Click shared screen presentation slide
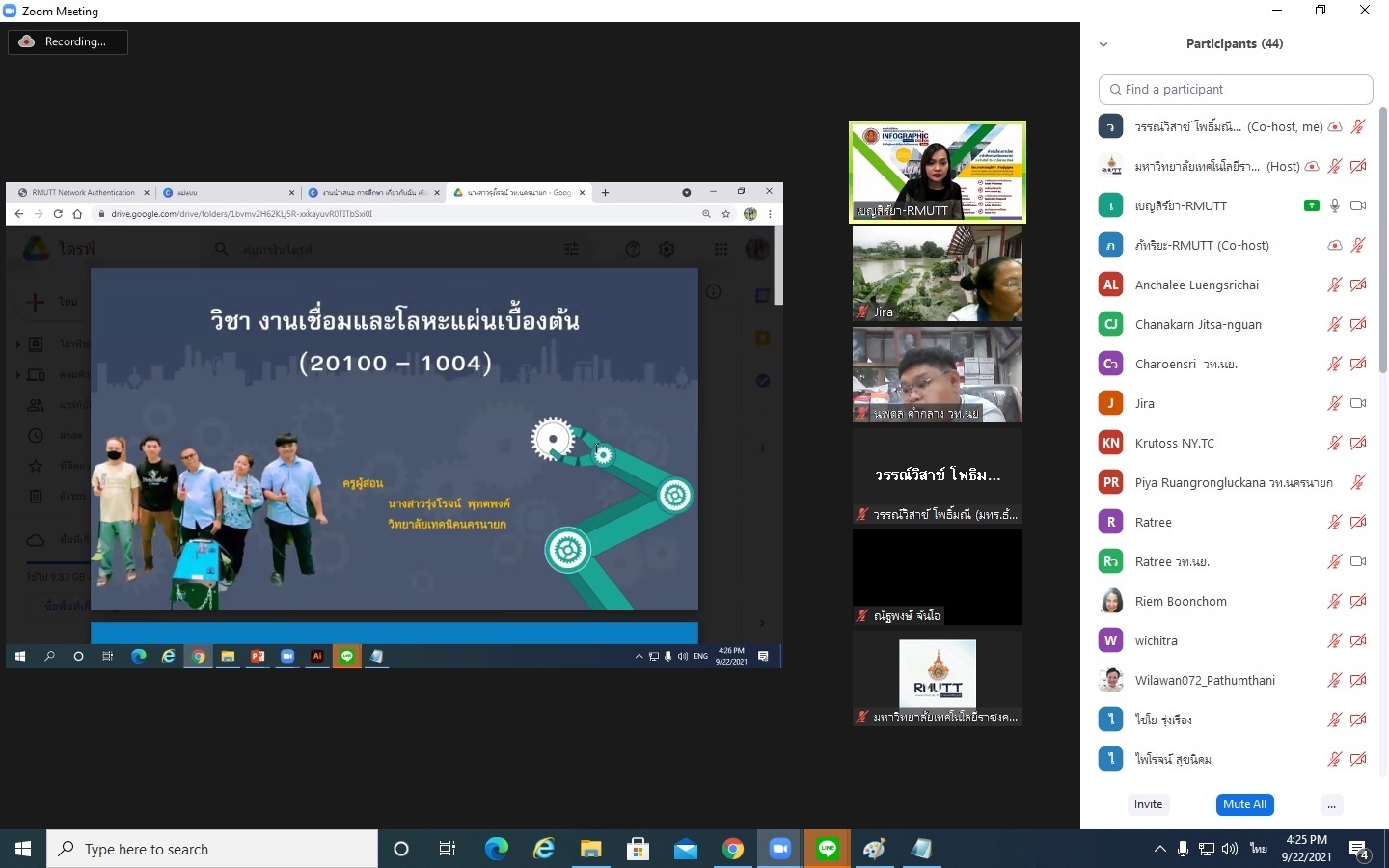 click(x=394, y=439)
